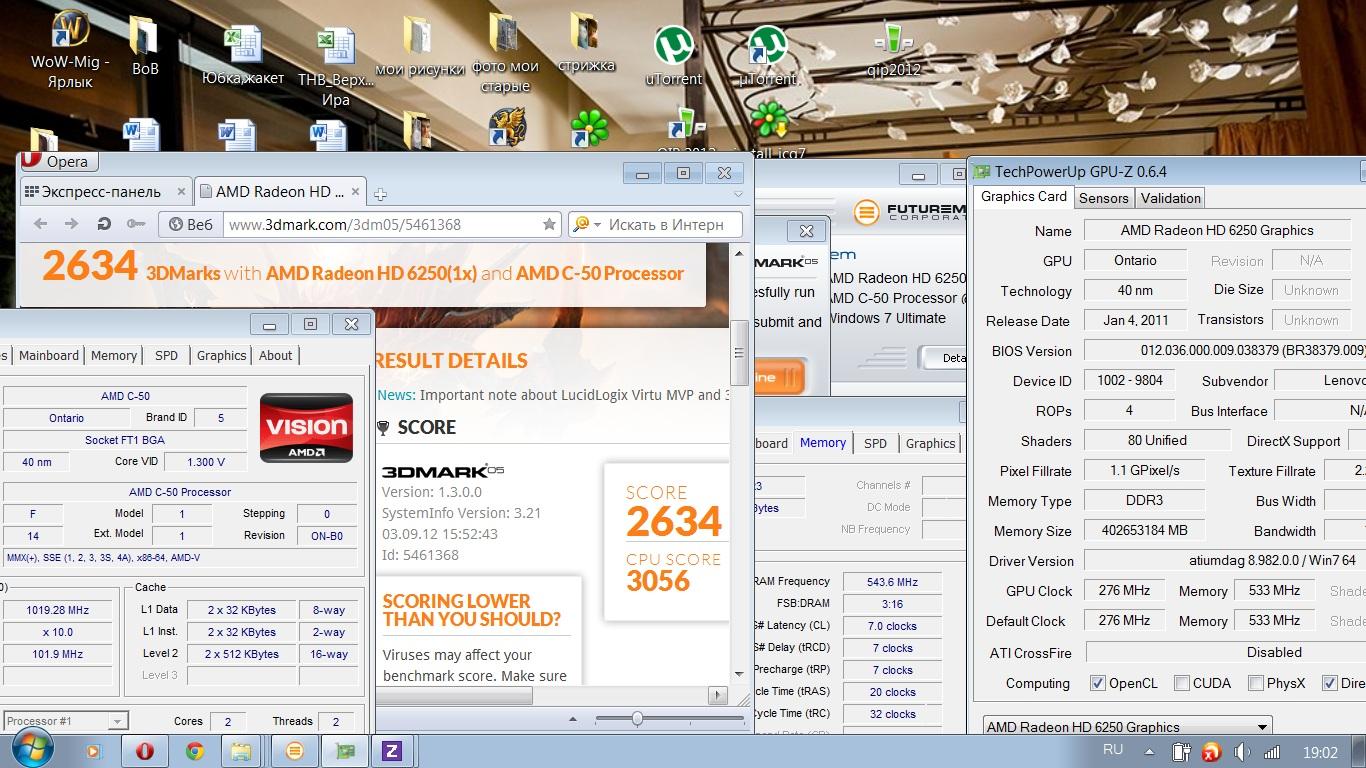Open Processor #1 dropdown in CPU-Z
The image size is (1366, 768).
[x=65, y=721]
